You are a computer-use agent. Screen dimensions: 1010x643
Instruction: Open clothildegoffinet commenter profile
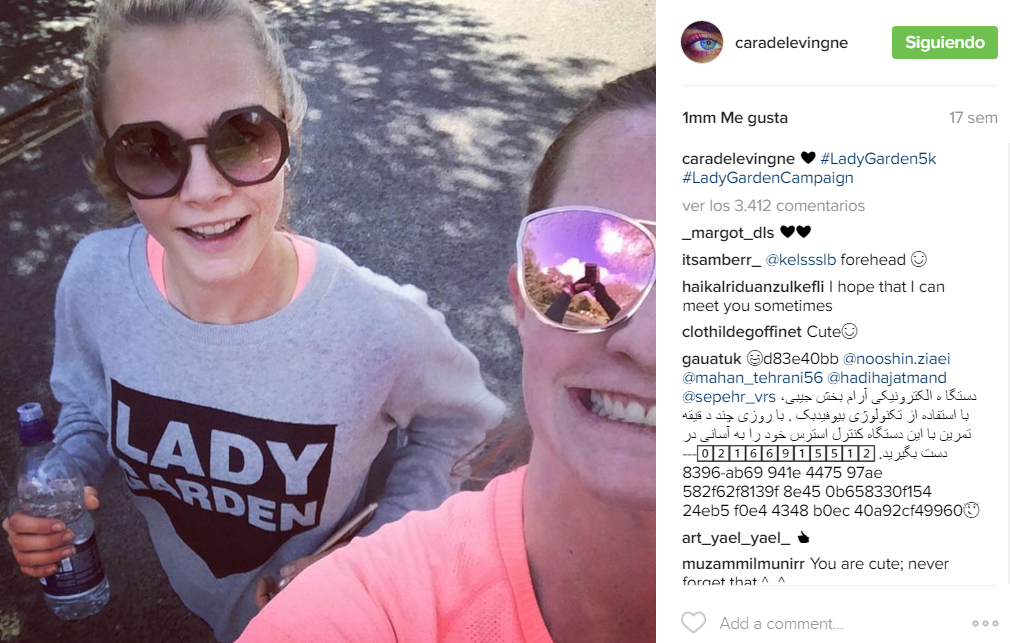(x=742, y=332)
